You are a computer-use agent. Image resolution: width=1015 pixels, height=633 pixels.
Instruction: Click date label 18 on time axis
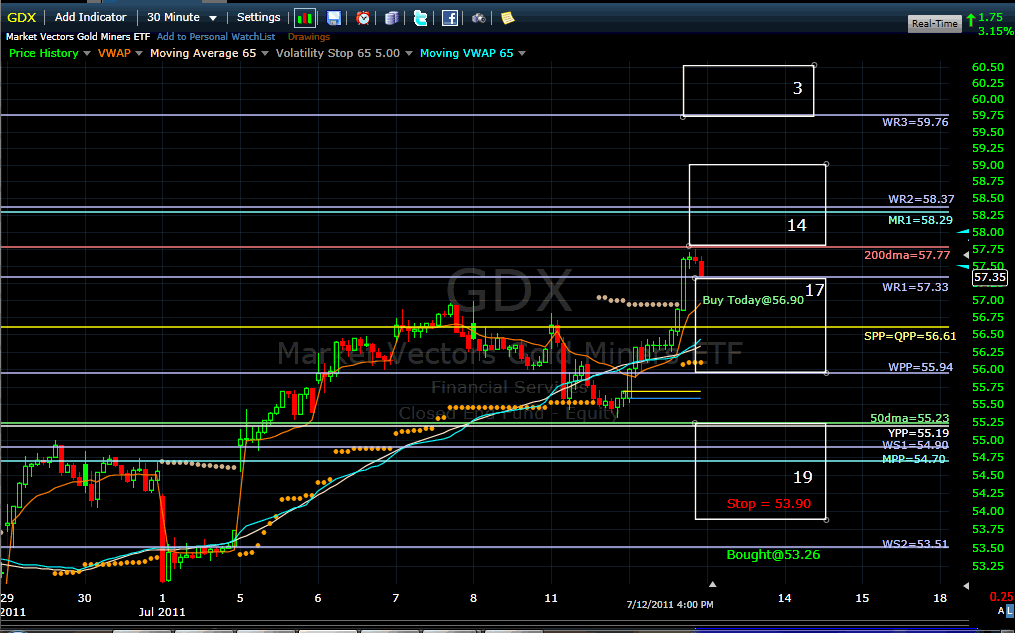click(x=940, y=598)
